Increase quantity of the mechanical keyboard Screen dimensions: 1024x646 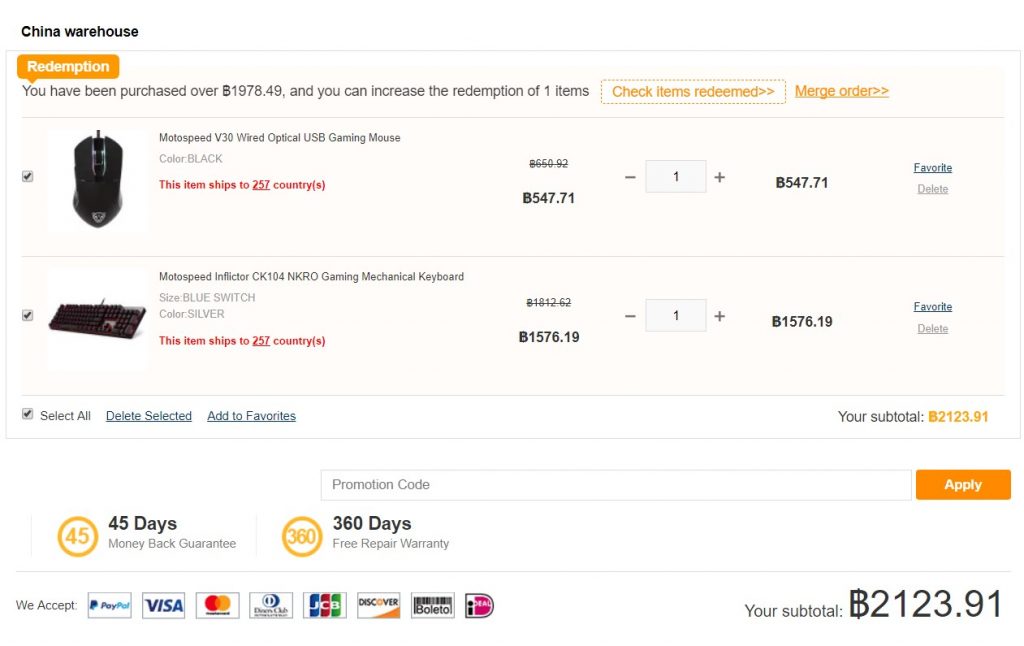point(719,316)
